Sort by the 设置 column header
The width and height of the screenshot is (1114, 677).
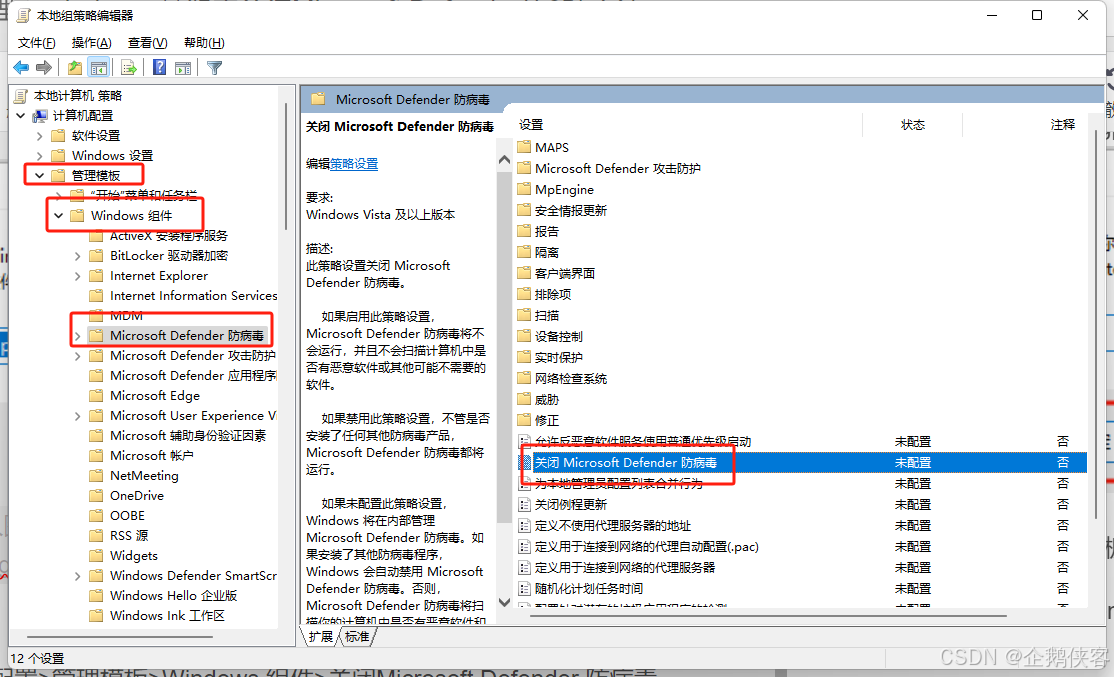531,124
